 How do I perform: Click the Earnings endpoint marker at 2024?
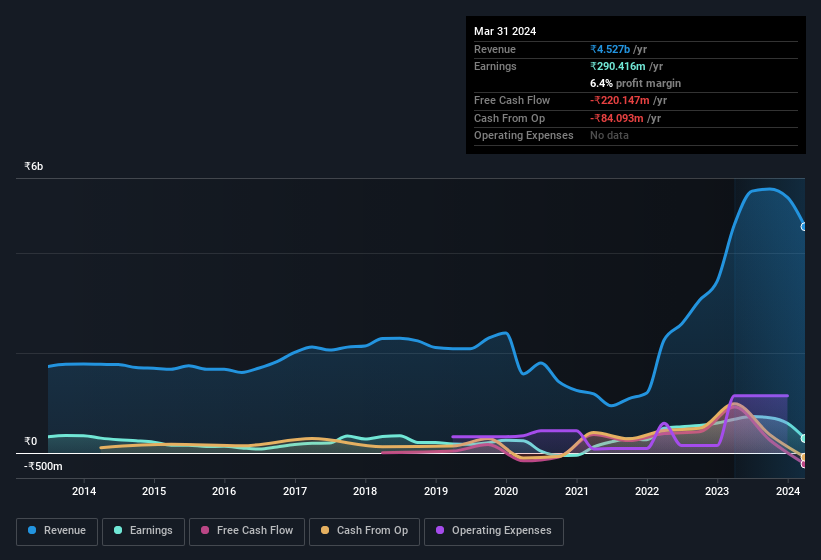pos(804,439)
